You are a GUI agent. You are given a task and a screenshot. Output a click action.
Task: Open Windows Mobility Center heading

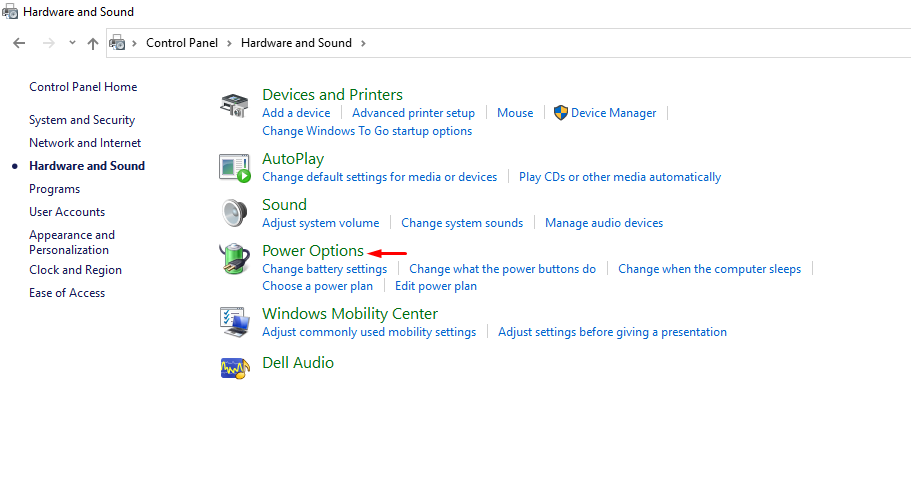350,314
